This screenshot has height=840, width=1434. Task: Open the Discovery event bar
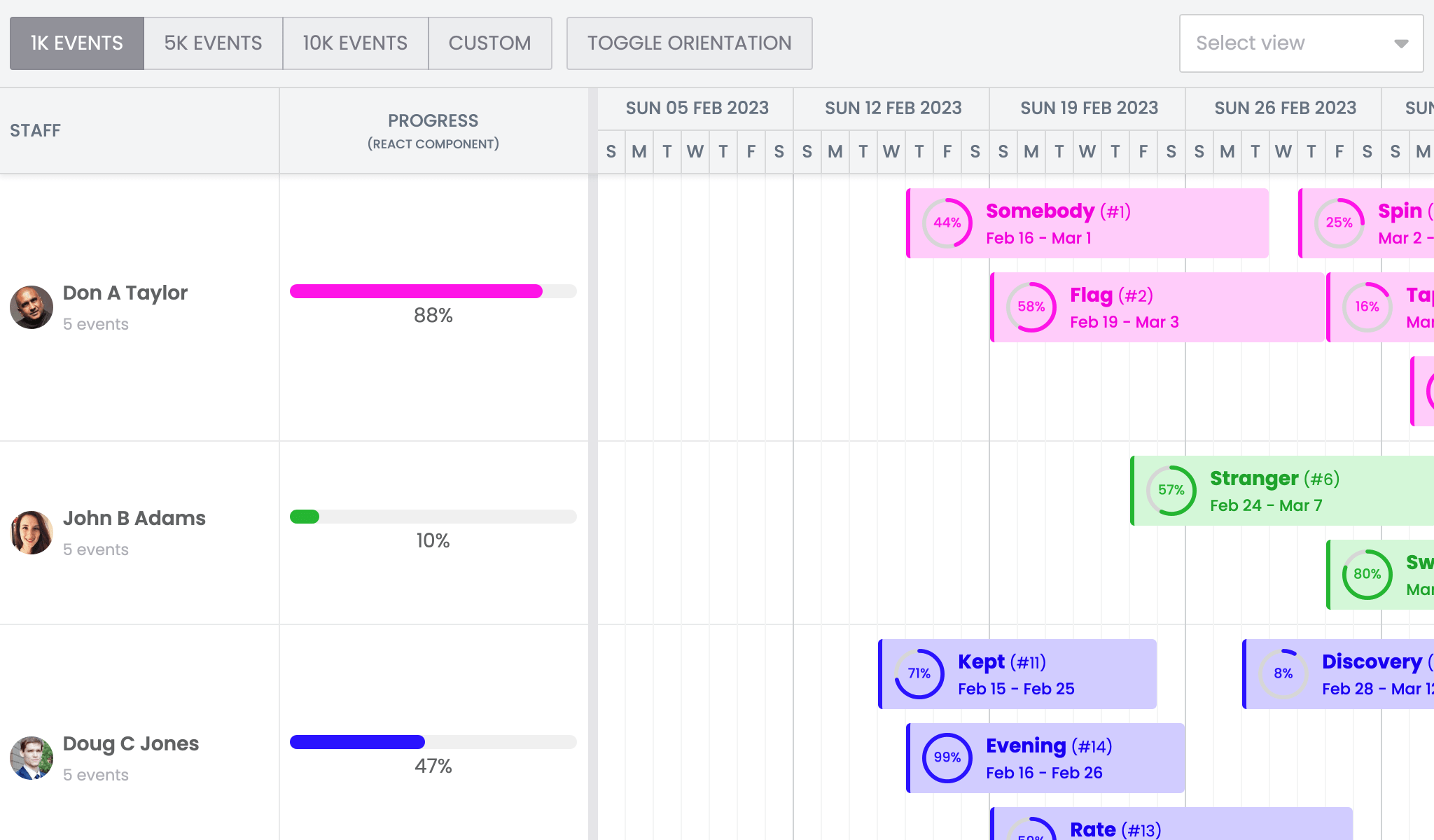tap(1338, 674)
